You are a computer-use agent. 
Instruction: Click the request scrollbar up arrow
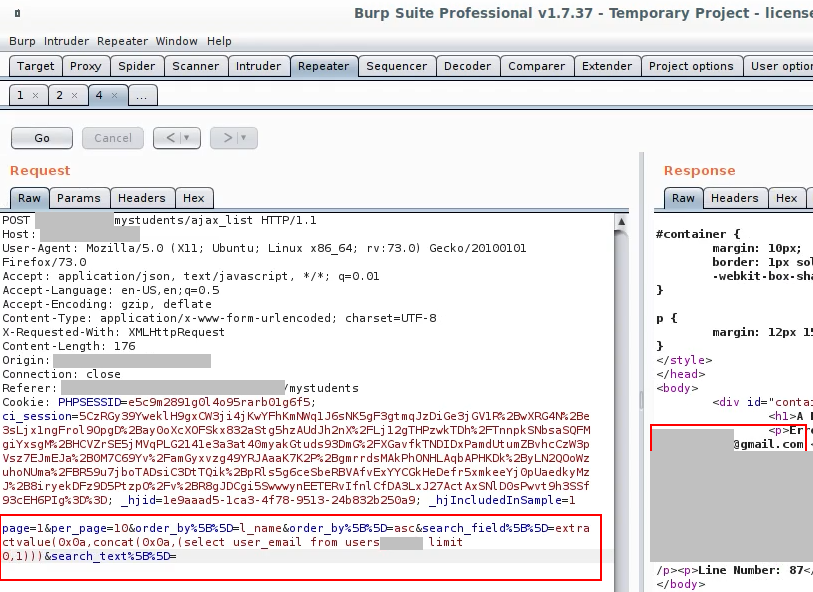[x=621, y=221]
